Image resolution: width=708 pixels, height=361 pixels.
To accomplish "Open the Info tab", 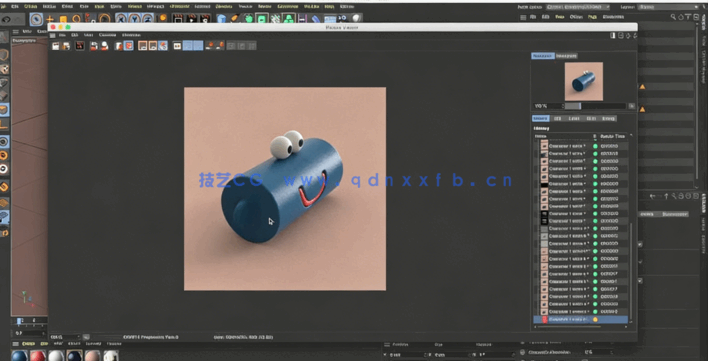I will pos(558,119).
